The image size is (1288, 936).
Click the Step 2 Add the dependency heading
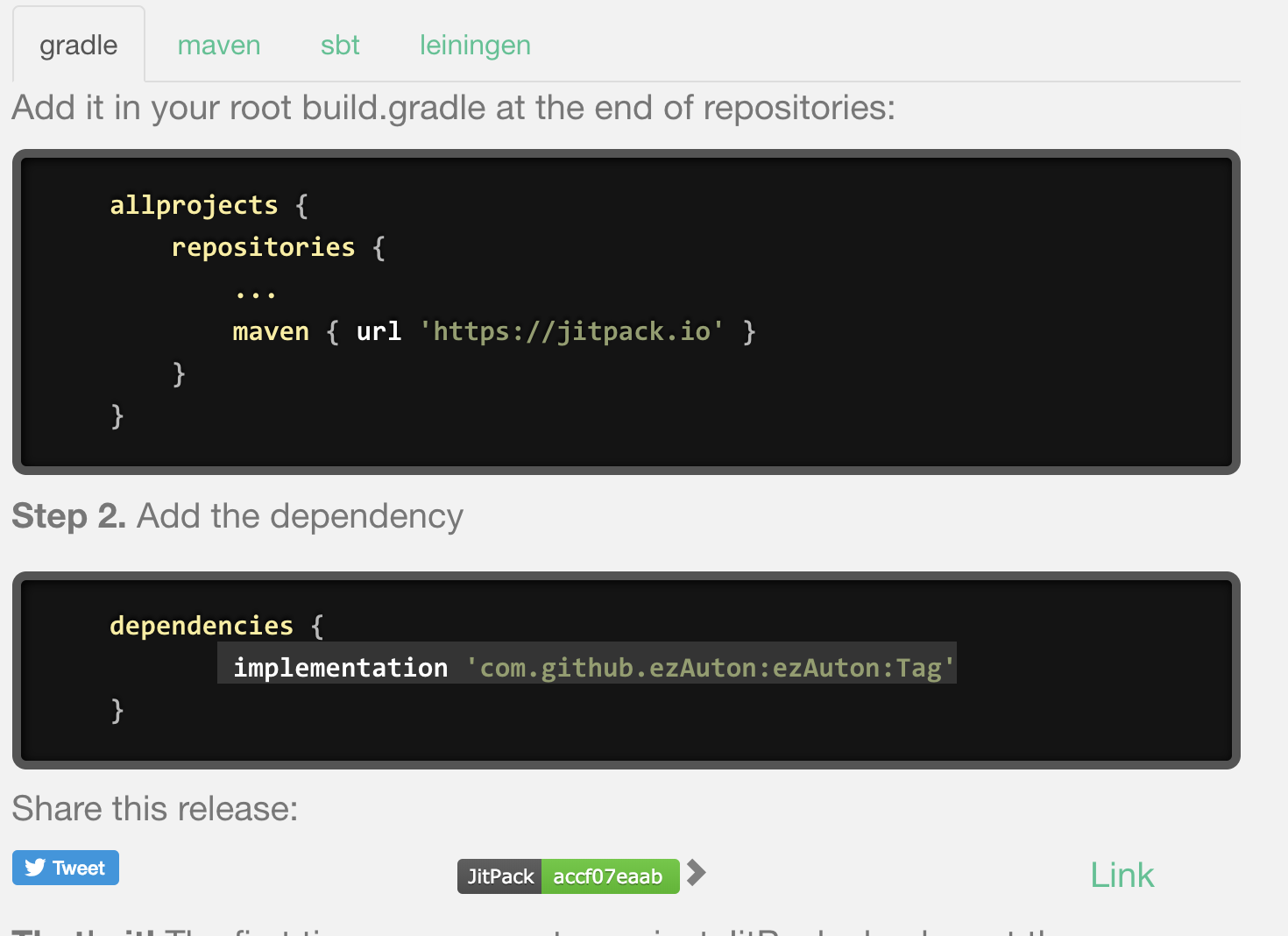237,516
